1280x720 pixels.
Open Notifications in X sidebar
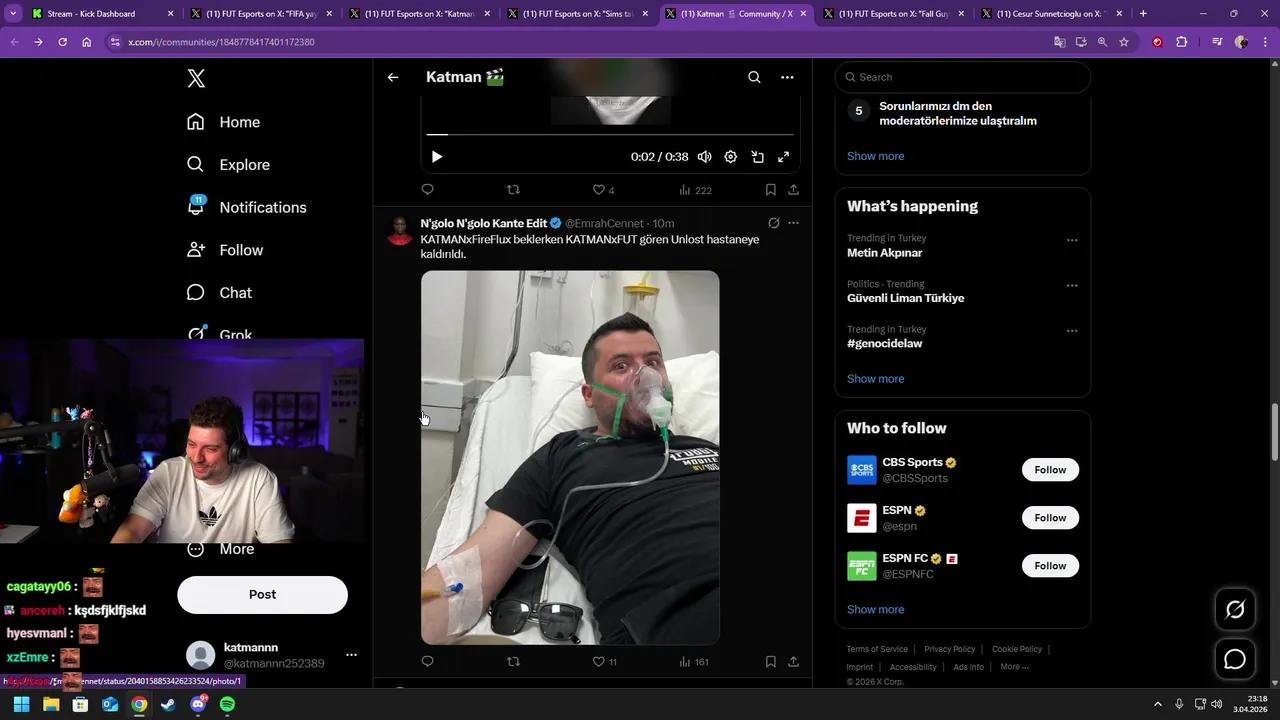246,207
